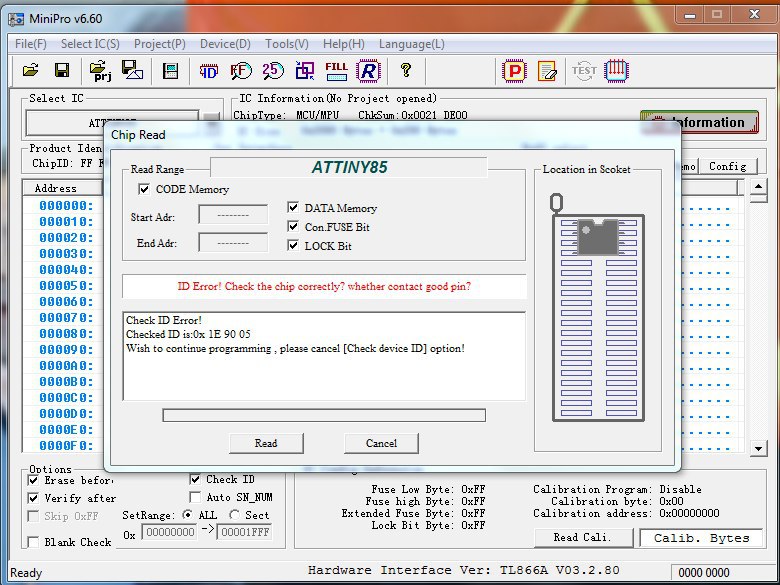Click the greyed TEST icon
The height and width of the screenshot is (585, 780).
[x=584, y=71]
